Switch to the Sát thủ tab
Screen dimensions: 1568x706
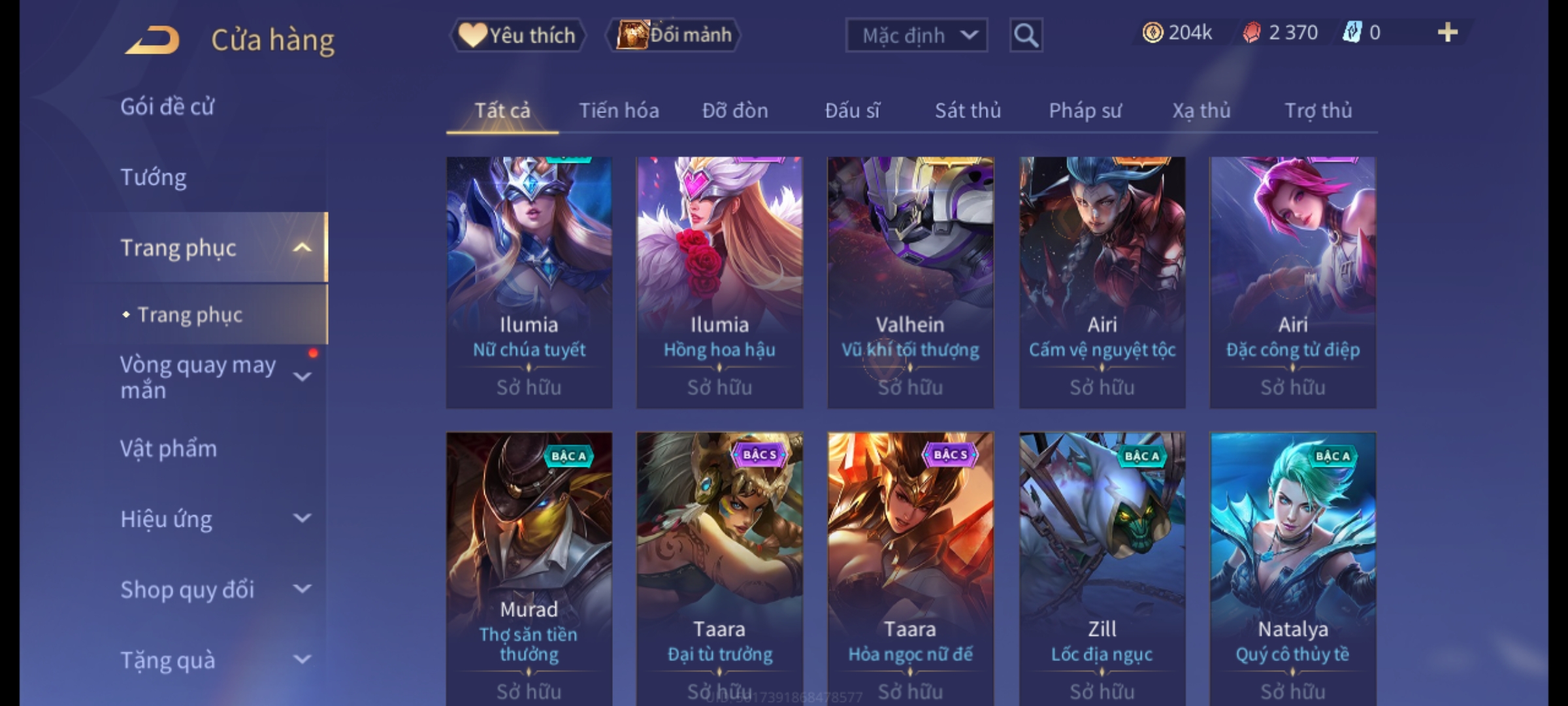pos(968,110)
